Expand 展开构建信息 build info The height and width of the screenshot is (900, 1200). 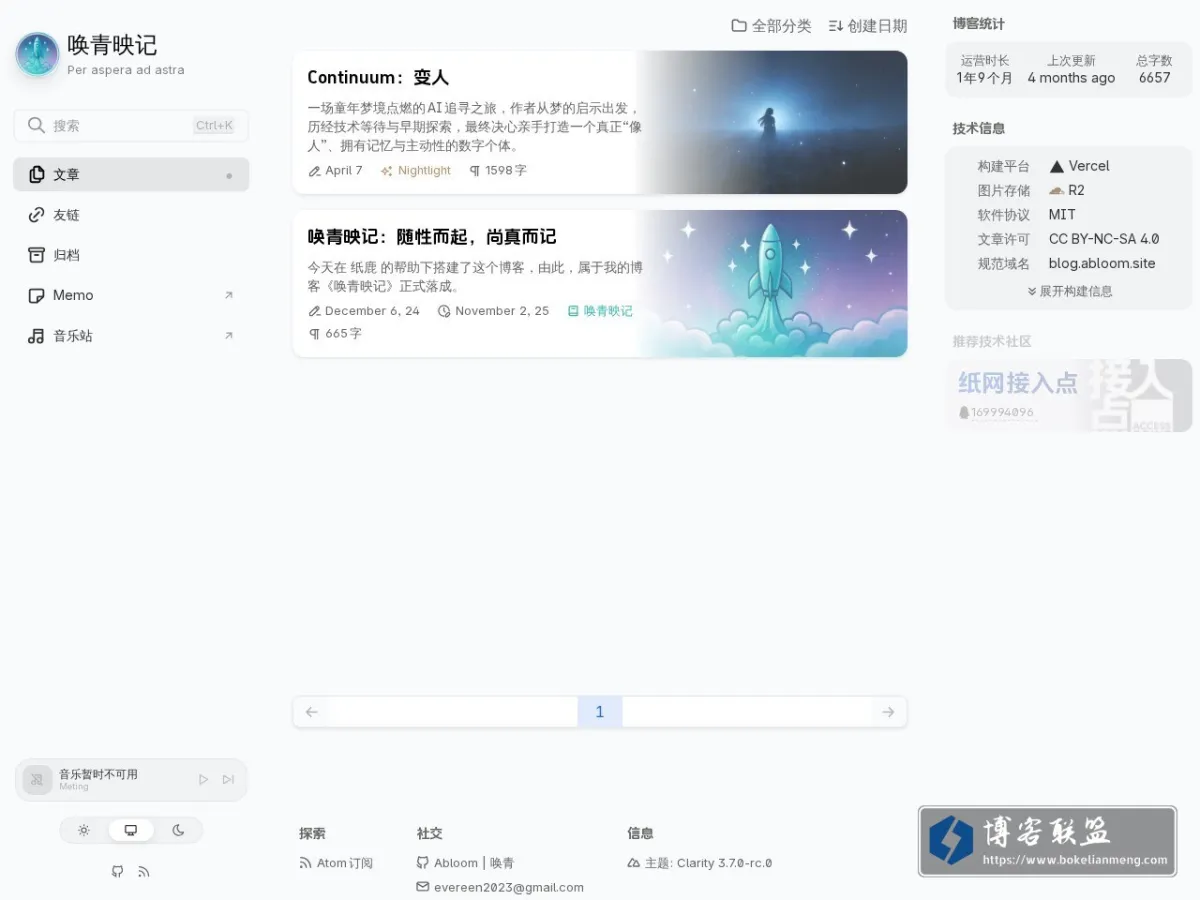point(1069,291)
